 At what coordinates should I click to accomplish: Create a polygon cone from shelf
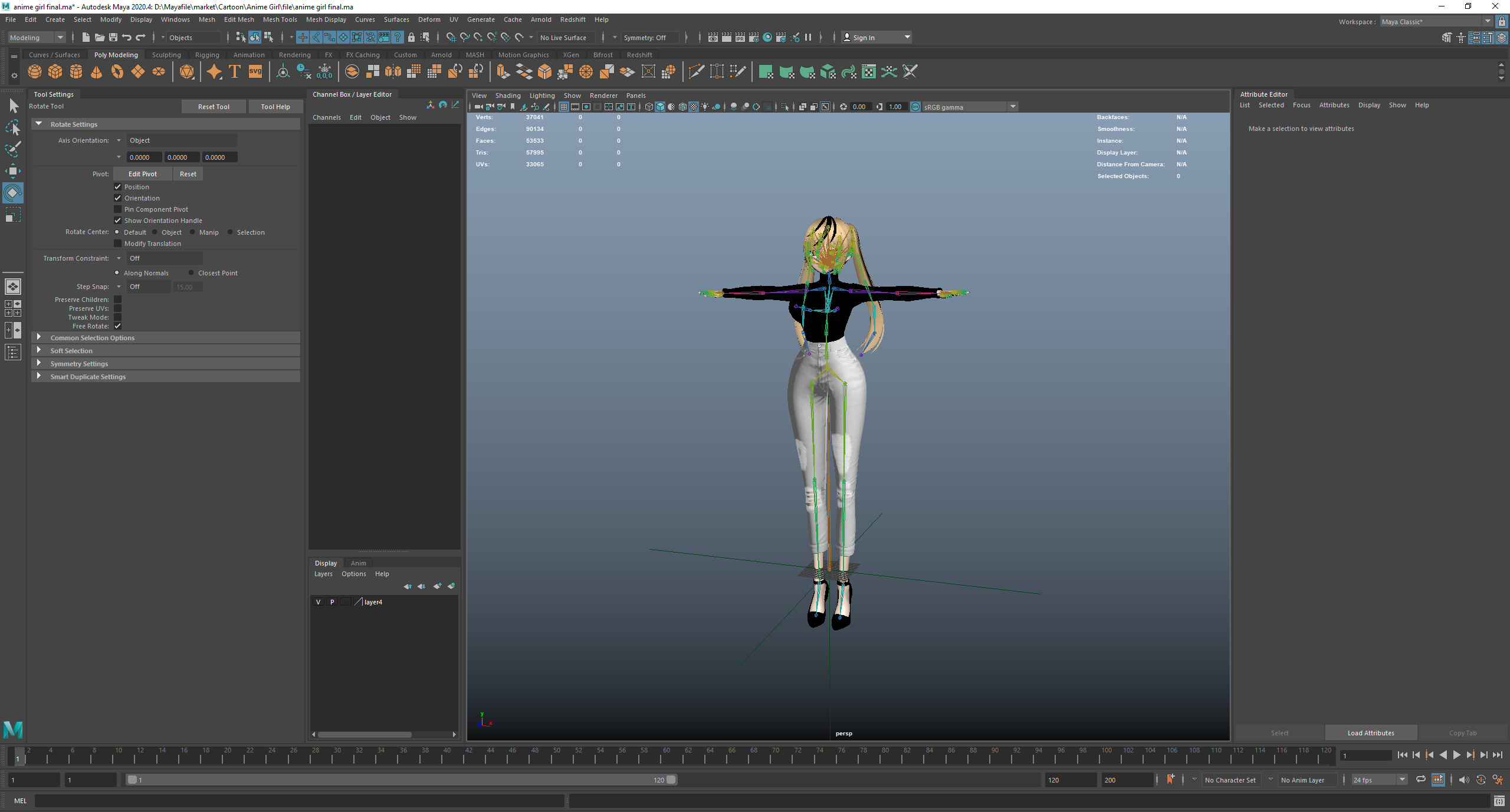pos(97,72)
